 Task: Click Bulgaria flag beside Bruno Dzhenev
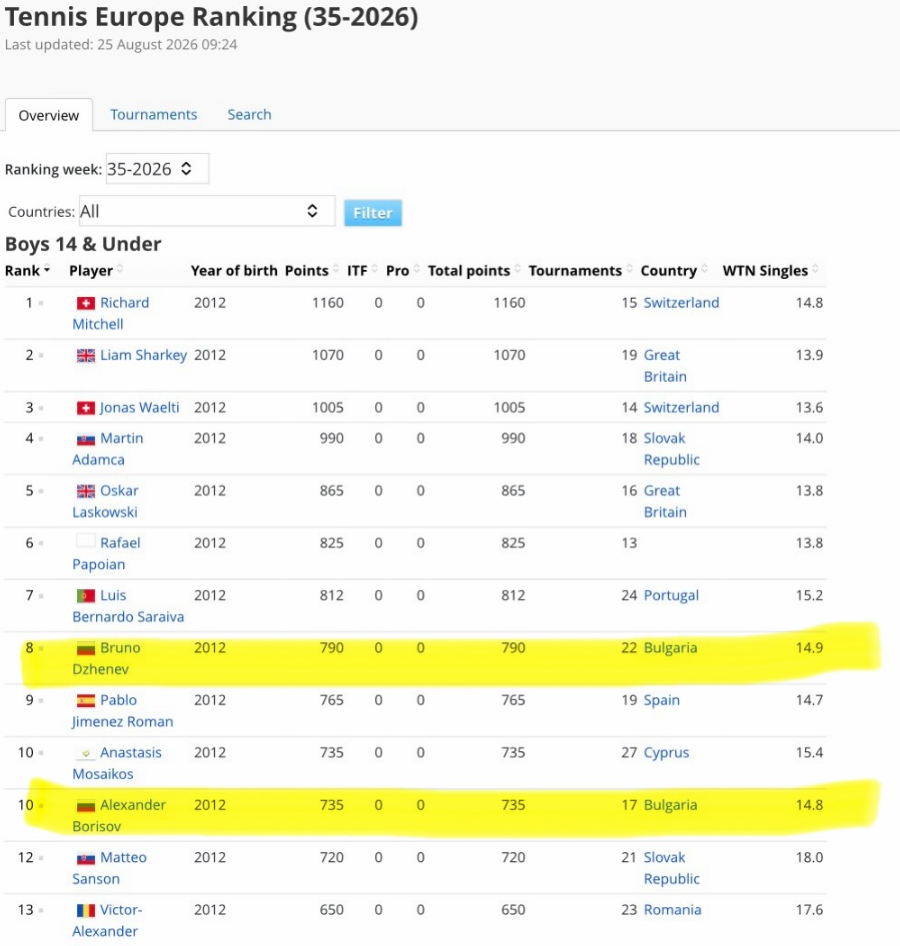click(86, 648)
